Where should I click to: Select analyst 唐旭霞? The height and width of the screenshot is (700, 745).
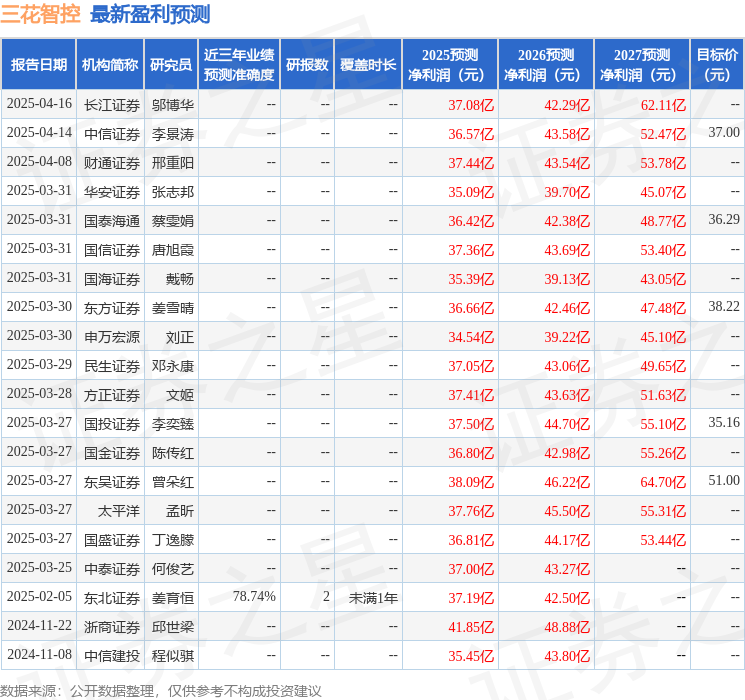(172, 250)
